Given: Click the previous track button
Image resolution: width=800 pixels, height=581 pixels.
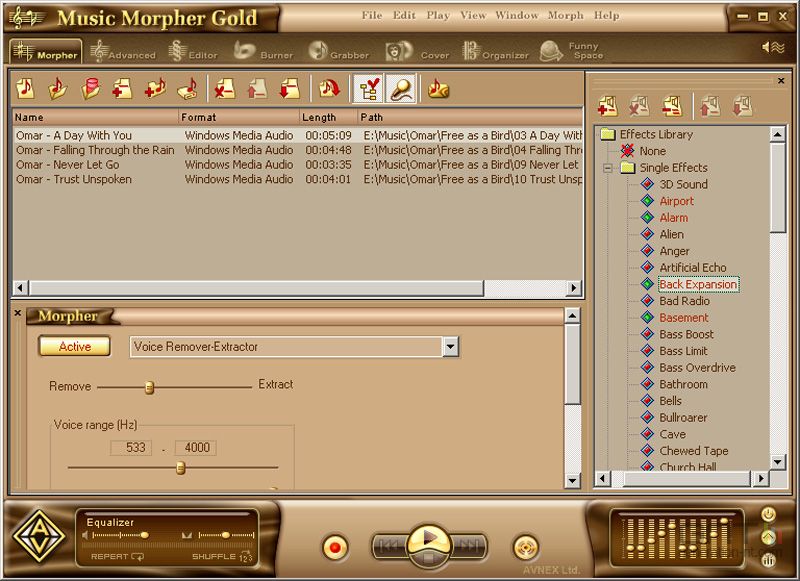Looking at the screenshot, I should tap(390, 547).
